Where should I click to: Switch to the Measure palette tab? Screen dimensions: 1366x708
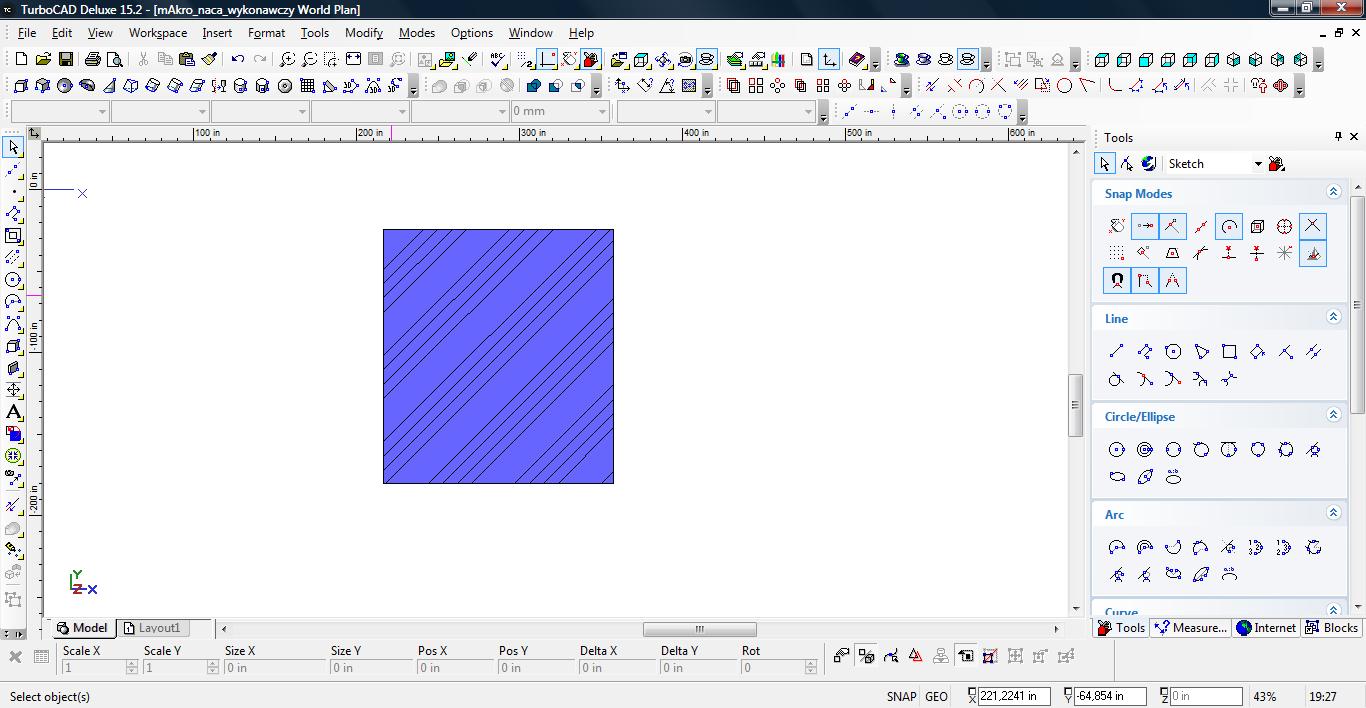[x=1190, y=628]
